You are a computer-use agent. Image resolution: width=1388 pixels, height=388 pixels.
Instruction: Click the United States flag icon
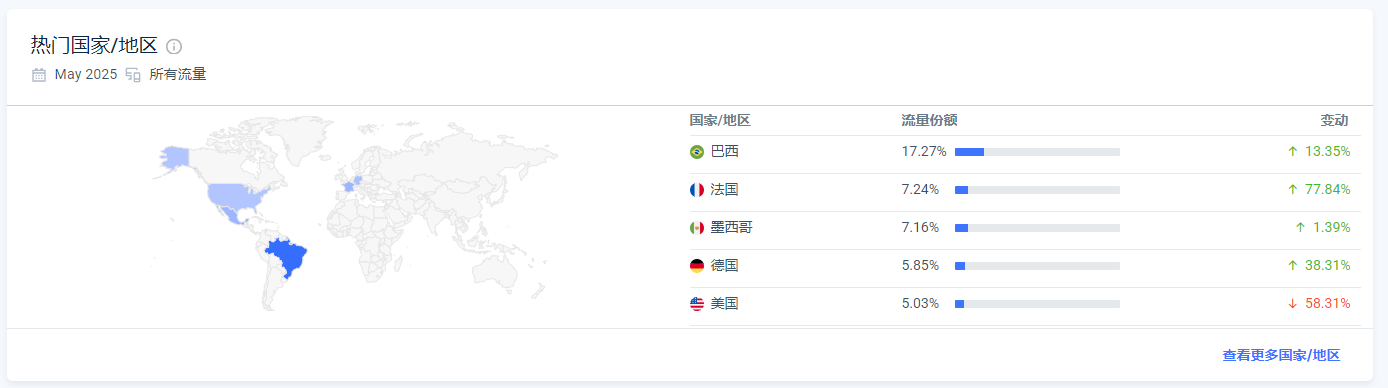(697, 304)
